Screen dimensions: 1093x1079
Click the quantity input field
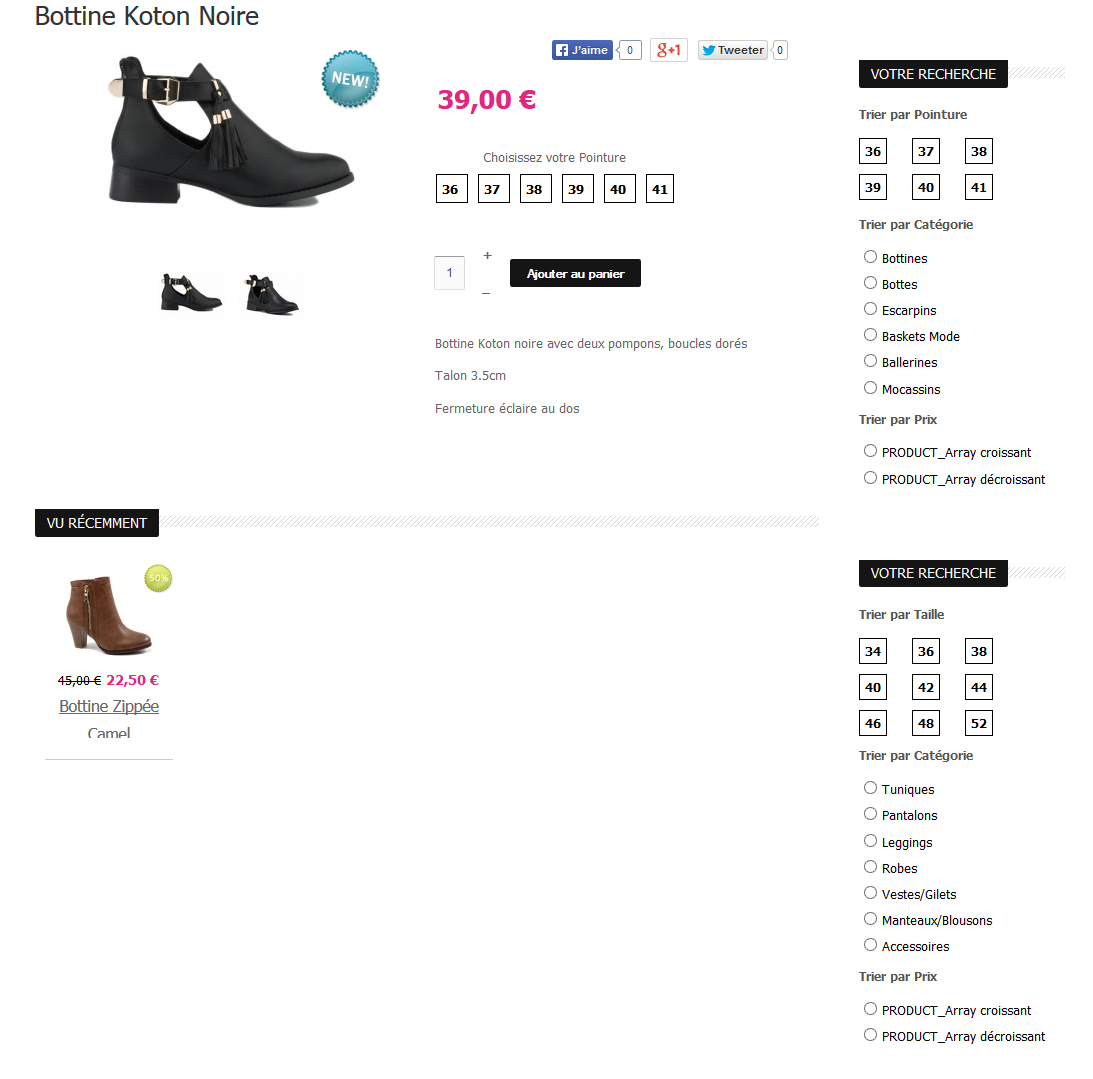[450, 273]
